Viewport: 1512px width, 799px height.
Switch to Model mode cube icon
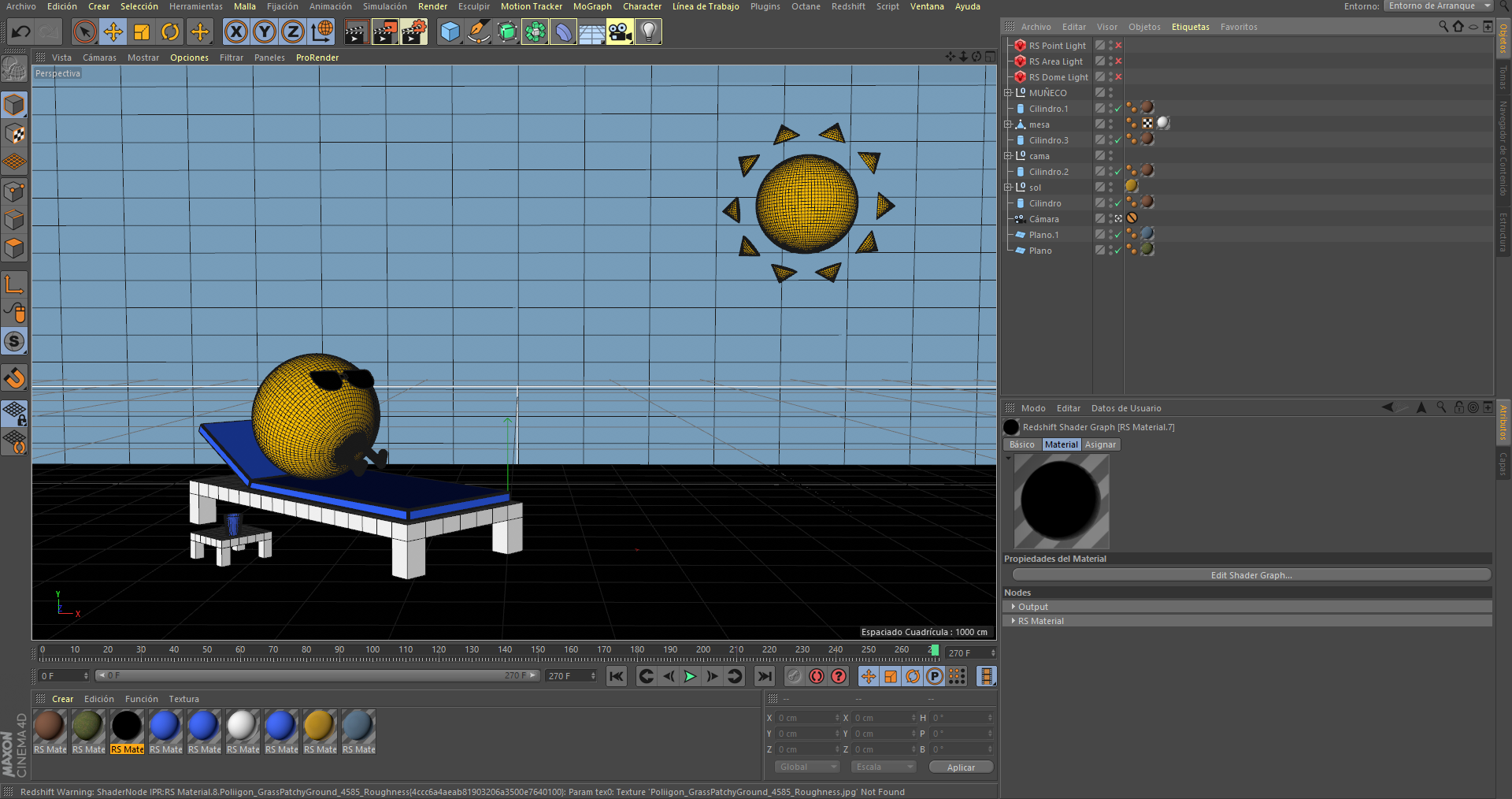pyautogui.click(x=14, y=105)
